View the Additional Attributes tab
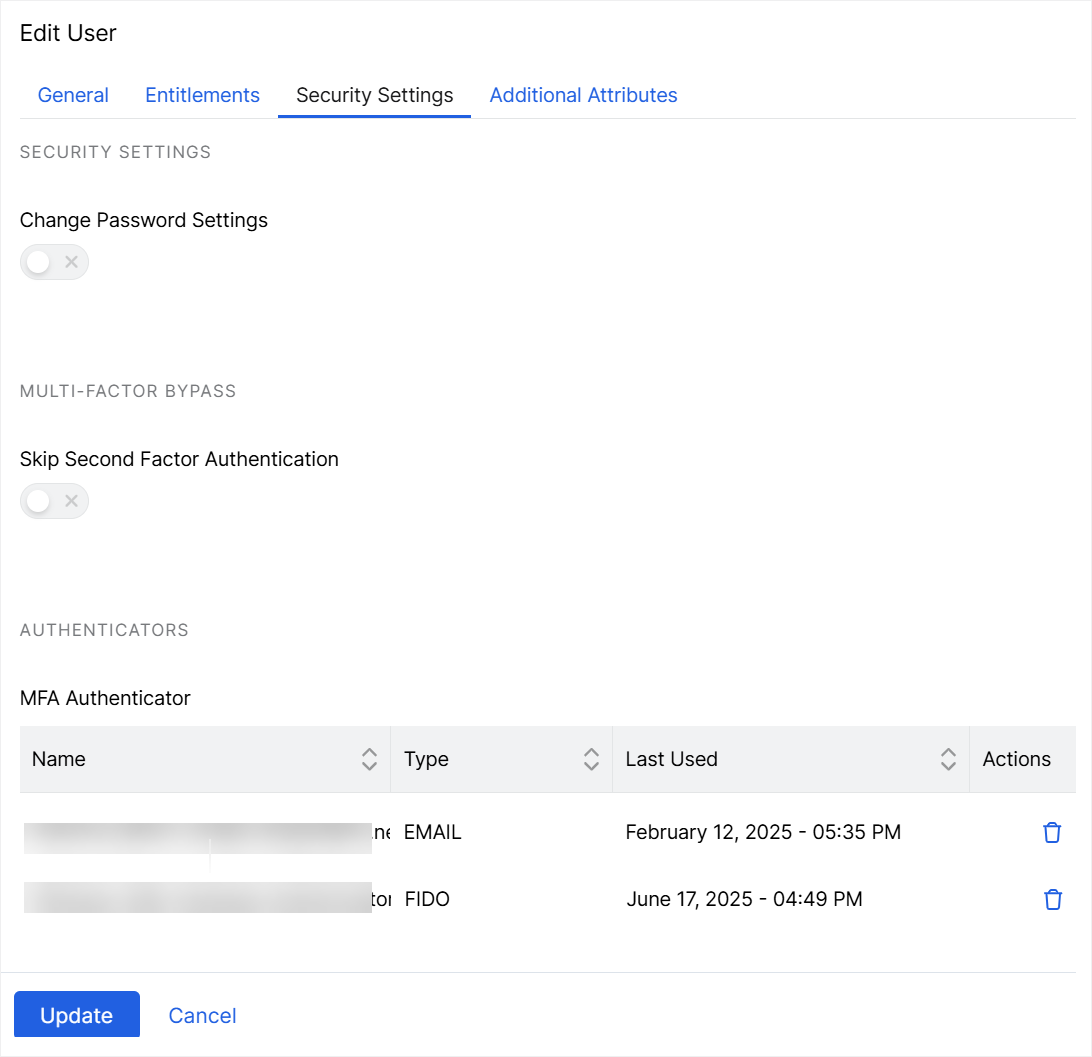The height and width of the screenshot is (1057, 1092). click(x=583, y=95)
